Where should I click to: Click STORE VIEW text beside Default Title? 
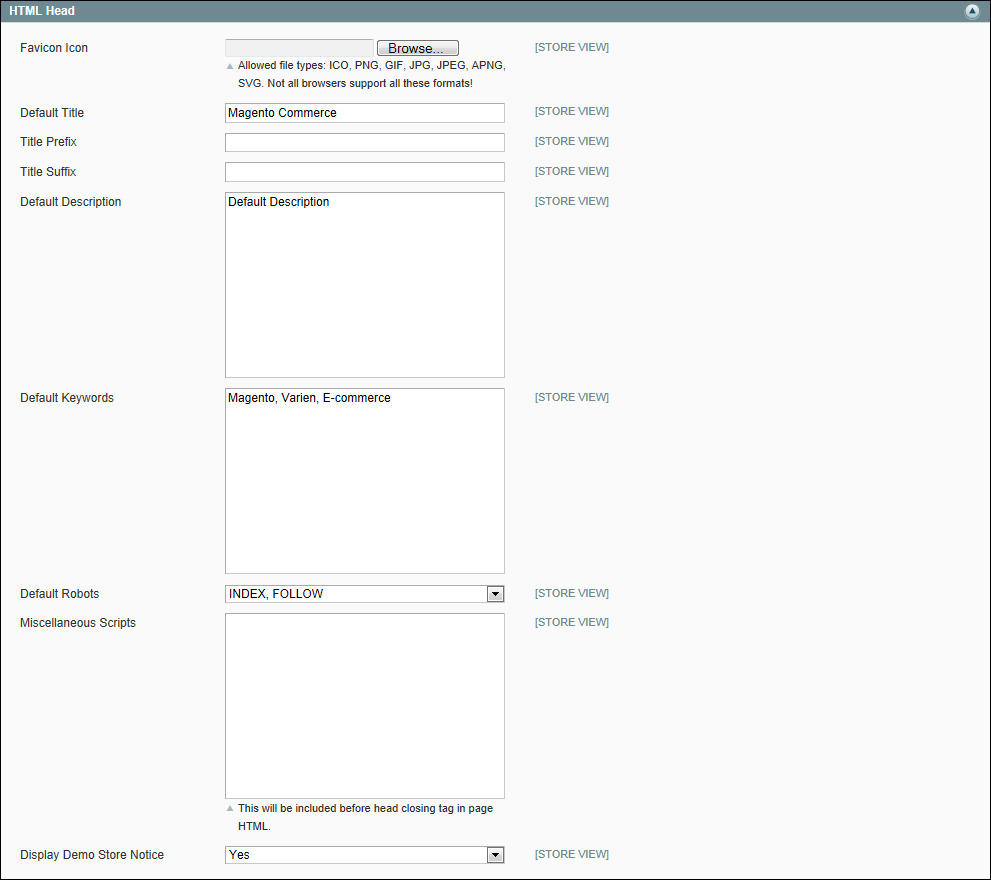(572, 111)
